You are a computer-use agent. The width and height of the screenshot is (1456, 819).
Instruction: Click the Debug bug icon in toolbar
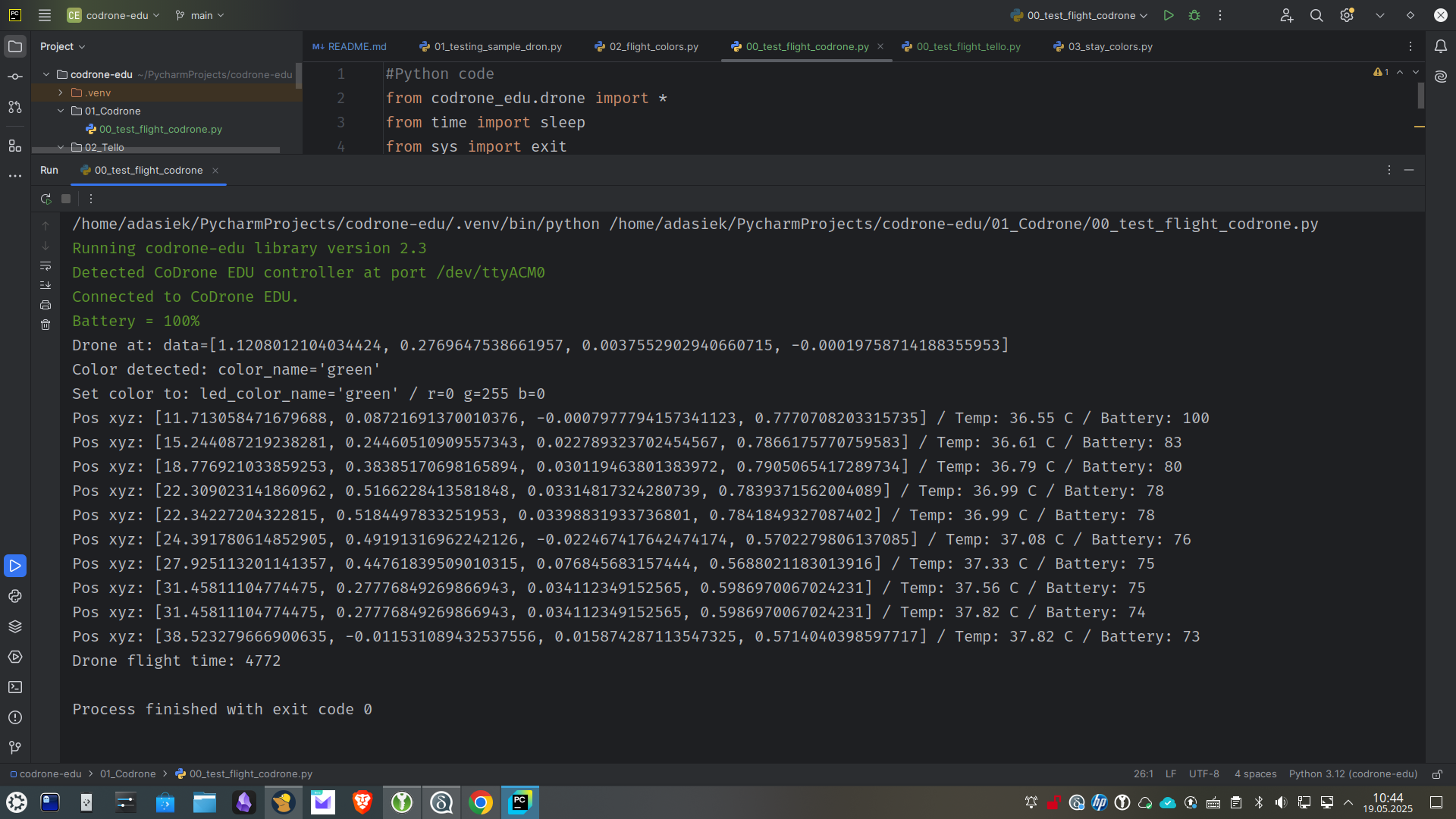(x=1194, y=15)
